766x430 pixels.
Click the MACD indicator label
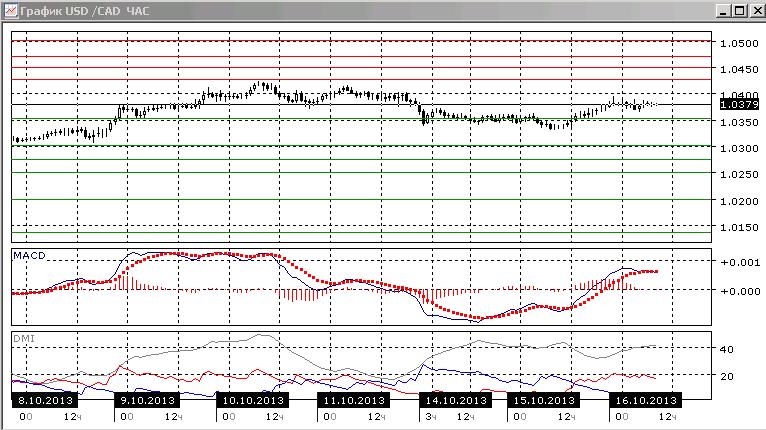(x=29, y=256)
